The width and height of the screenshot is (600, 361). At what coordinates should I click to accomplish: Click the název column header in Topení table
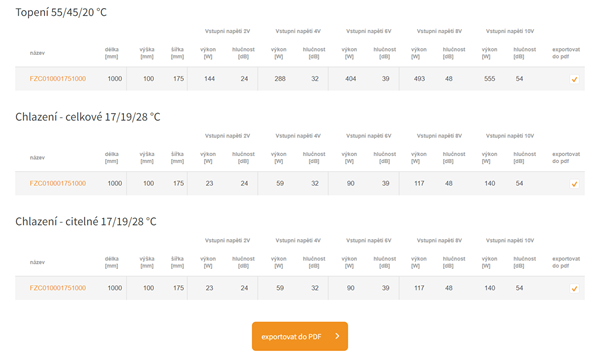pyautogui.click(x=37, y=53)
